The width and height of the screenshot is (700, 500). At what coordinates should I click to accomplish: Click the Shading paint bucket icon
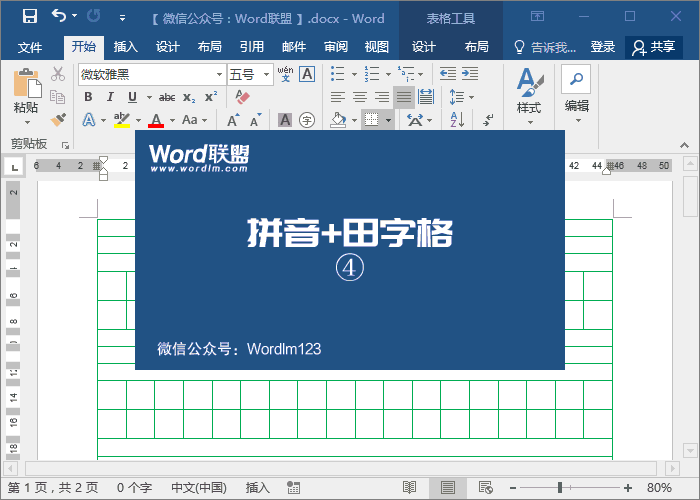pos(338,120)
